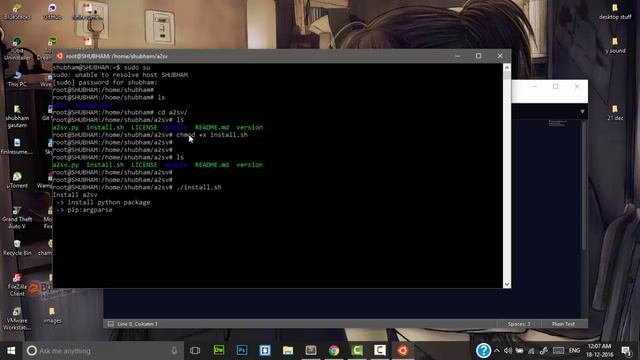Screen dimensions: 640x360
Task: Launch Photoshop from the taskbar
Action: 242,351
